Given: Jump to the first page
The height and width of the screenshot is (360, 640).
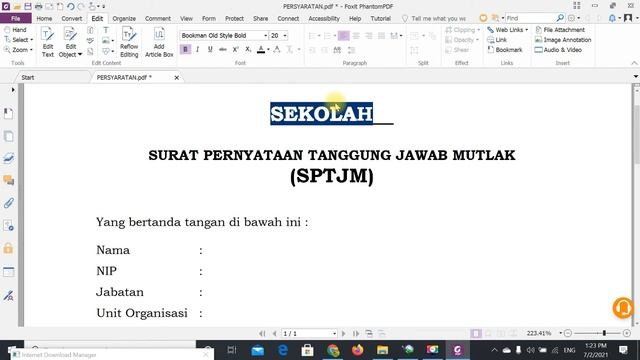Looking at the screenshot, I should [x=262, y=333].
